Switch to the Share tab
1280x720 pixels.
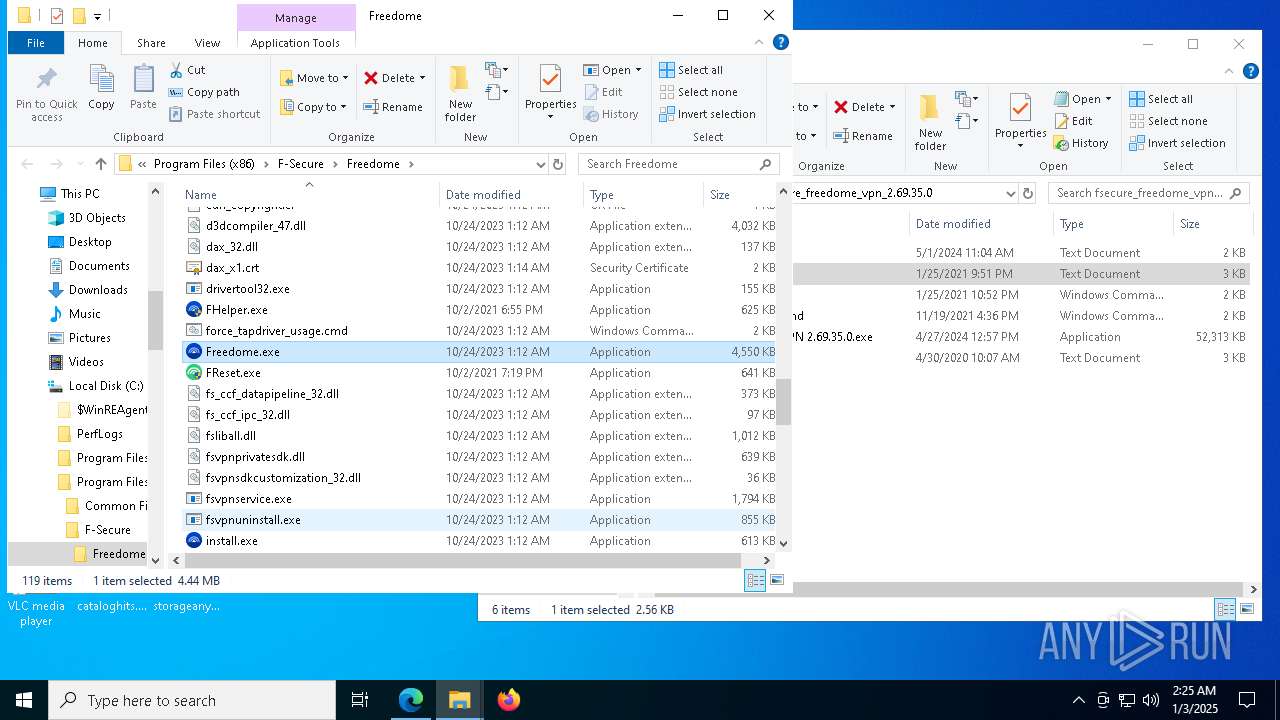[151, 43]
